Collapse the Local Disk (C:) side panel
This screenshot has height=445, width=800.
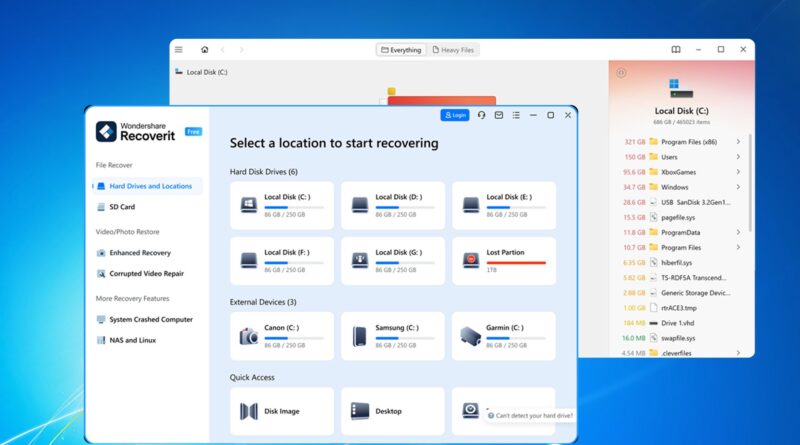pos(621,72)
